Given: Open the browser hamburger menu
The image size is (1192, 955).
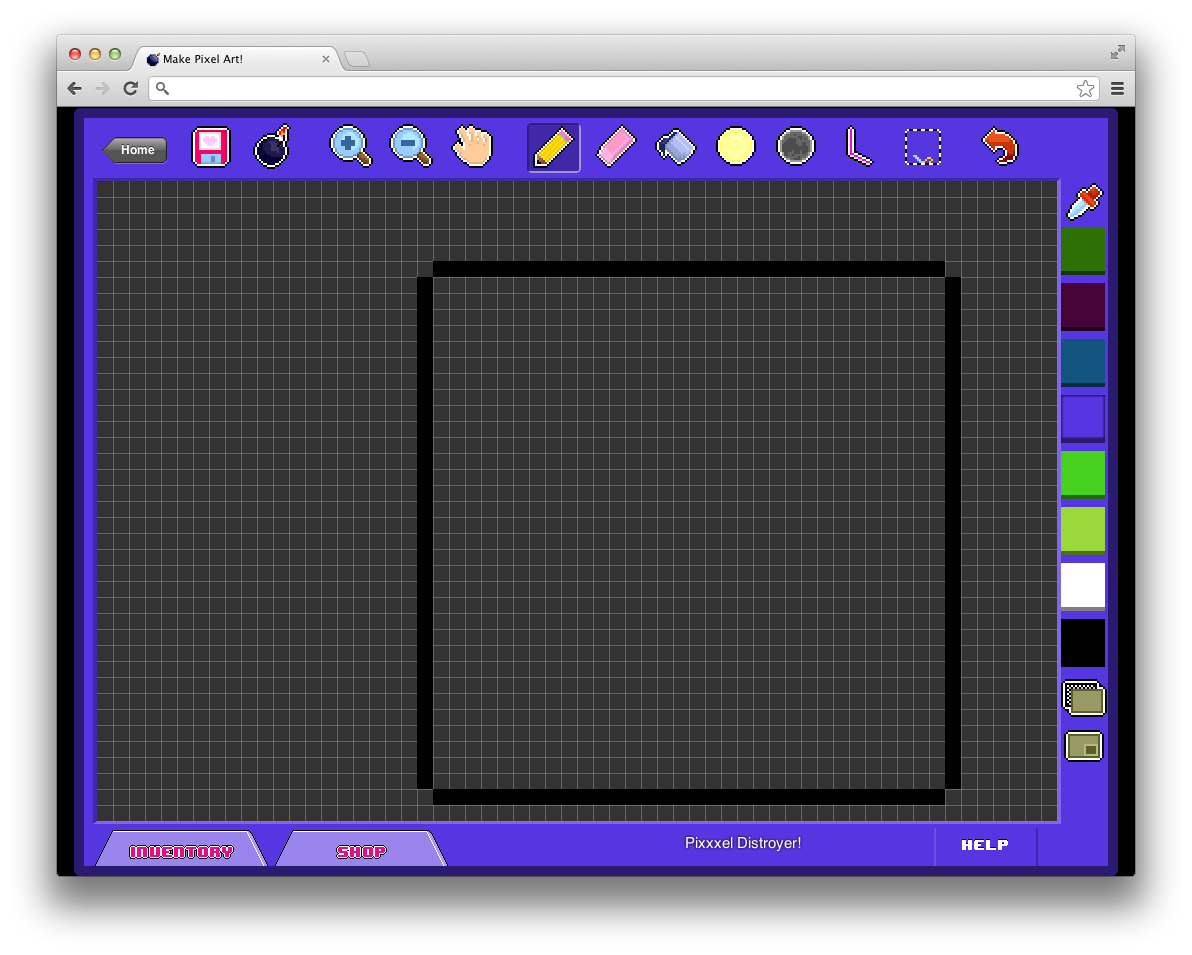Looking at the screenshot, I should click(x=1117, y=88).
